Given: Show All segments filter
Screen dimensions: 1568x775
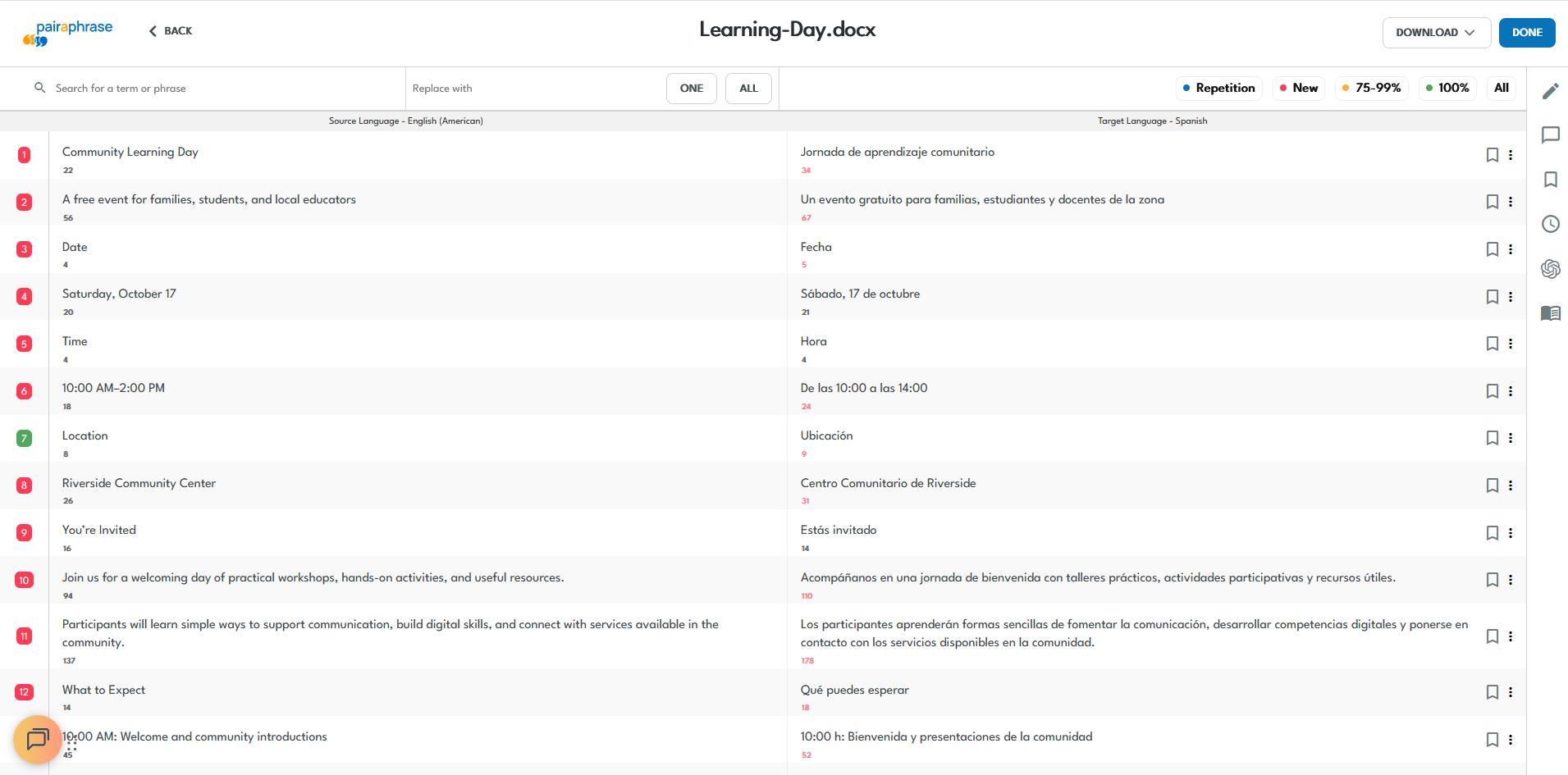Looking at the screenshot, I should click(x=1502, y=88).
